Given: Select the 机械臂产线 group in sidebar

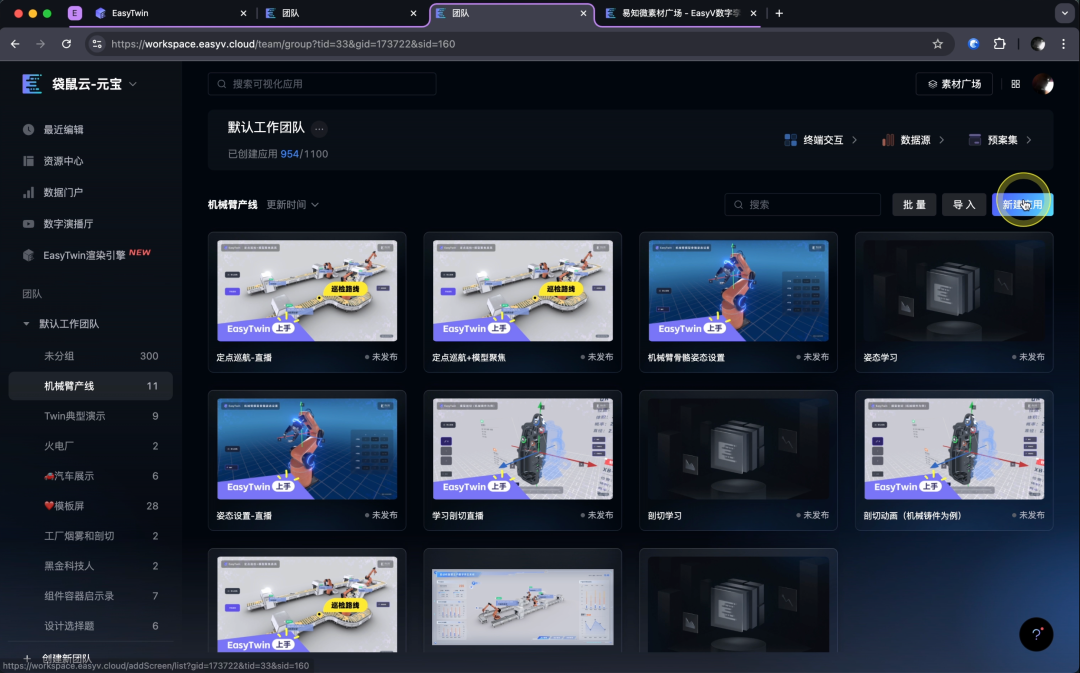Looking at the screenshot, I should click(x=90, y=386).
